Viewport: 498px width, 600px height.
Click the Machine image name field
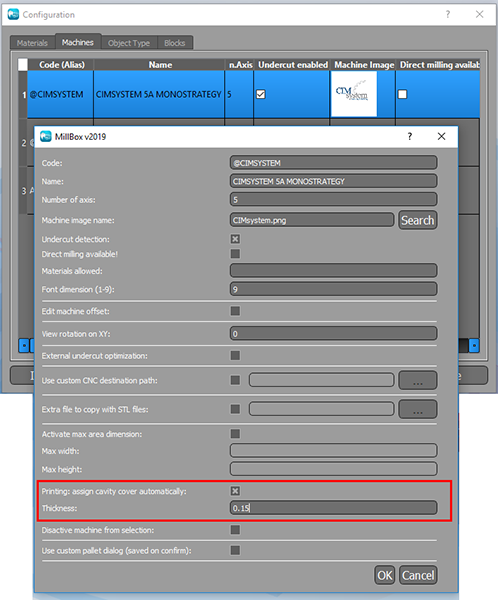pyautogui.click(x=312, y=220)
